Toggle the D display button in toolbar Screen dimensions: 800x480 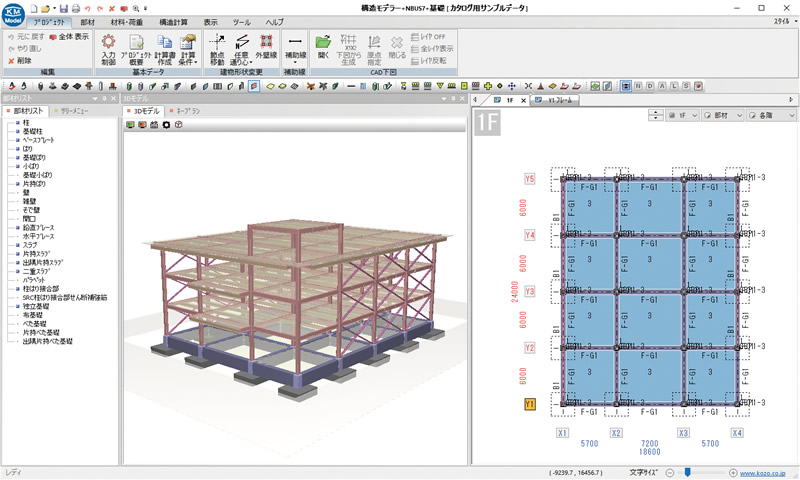pyautogui.click(x=650, y=86)
